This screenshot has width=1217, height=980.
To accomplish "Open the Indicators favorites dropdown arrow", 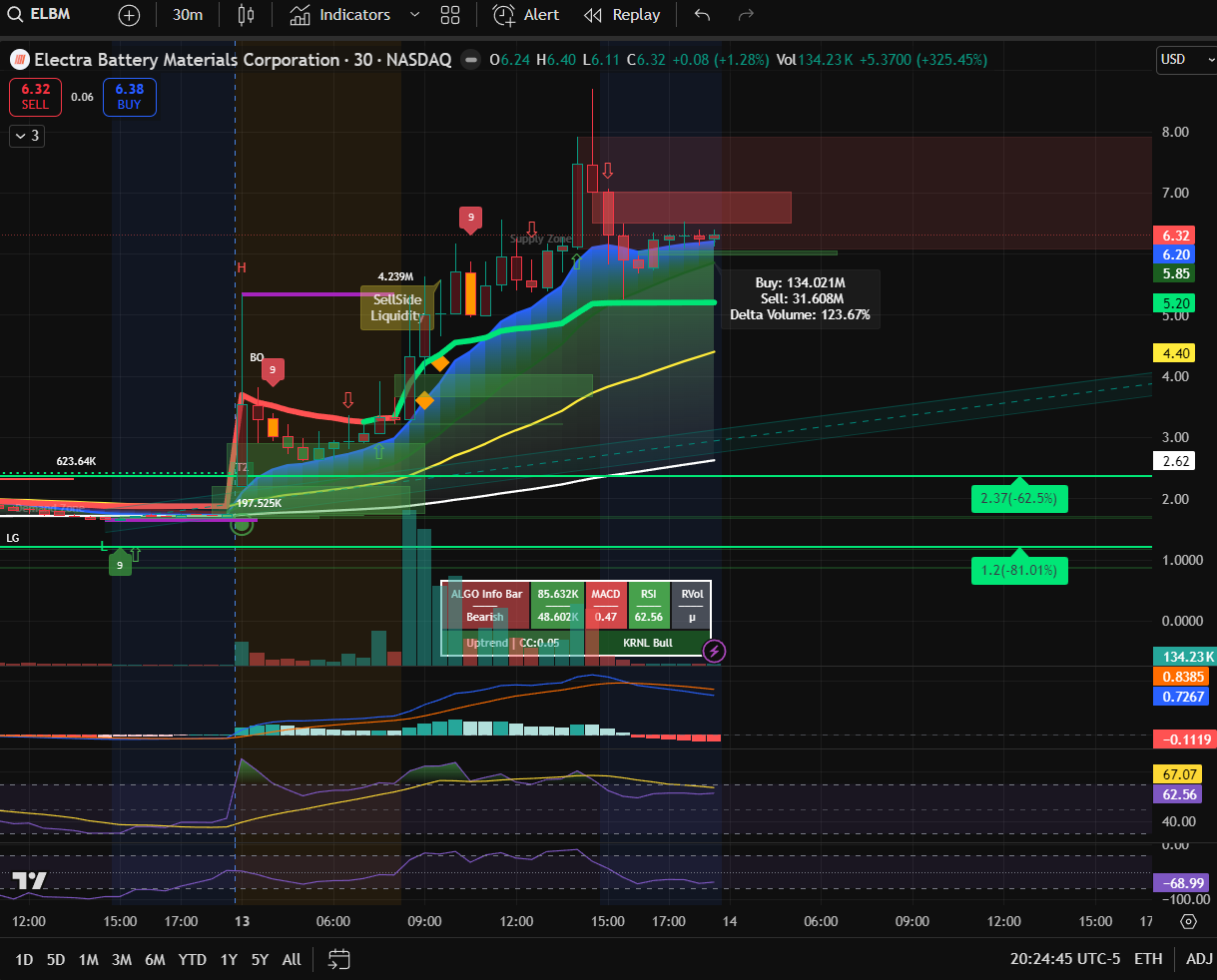I will 414,15.
